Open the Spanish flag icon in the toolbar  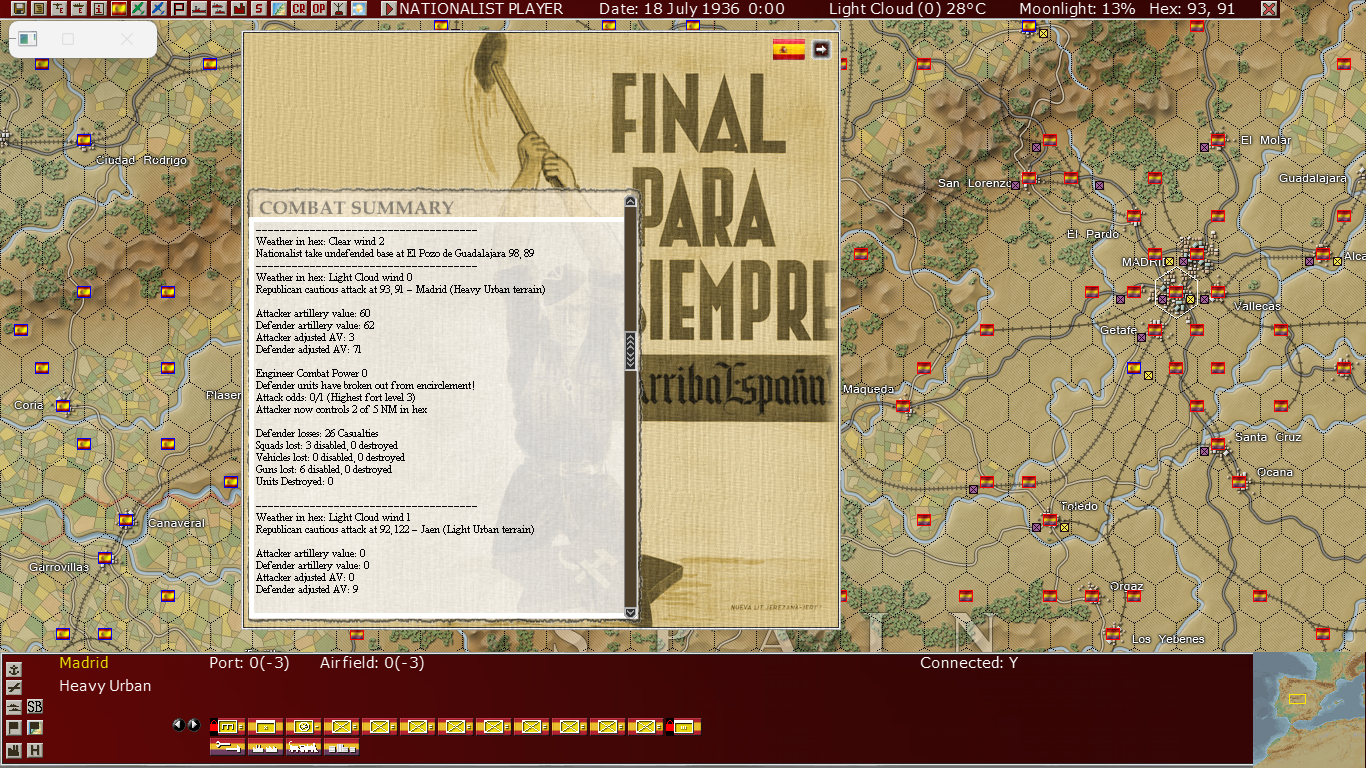[119, 9]
